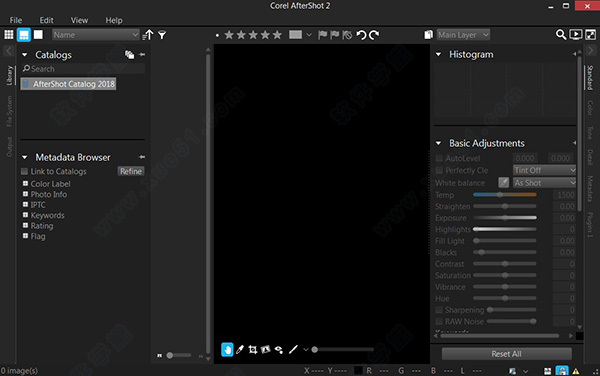Enable the RAW Noise checkbox

[439, 321]
